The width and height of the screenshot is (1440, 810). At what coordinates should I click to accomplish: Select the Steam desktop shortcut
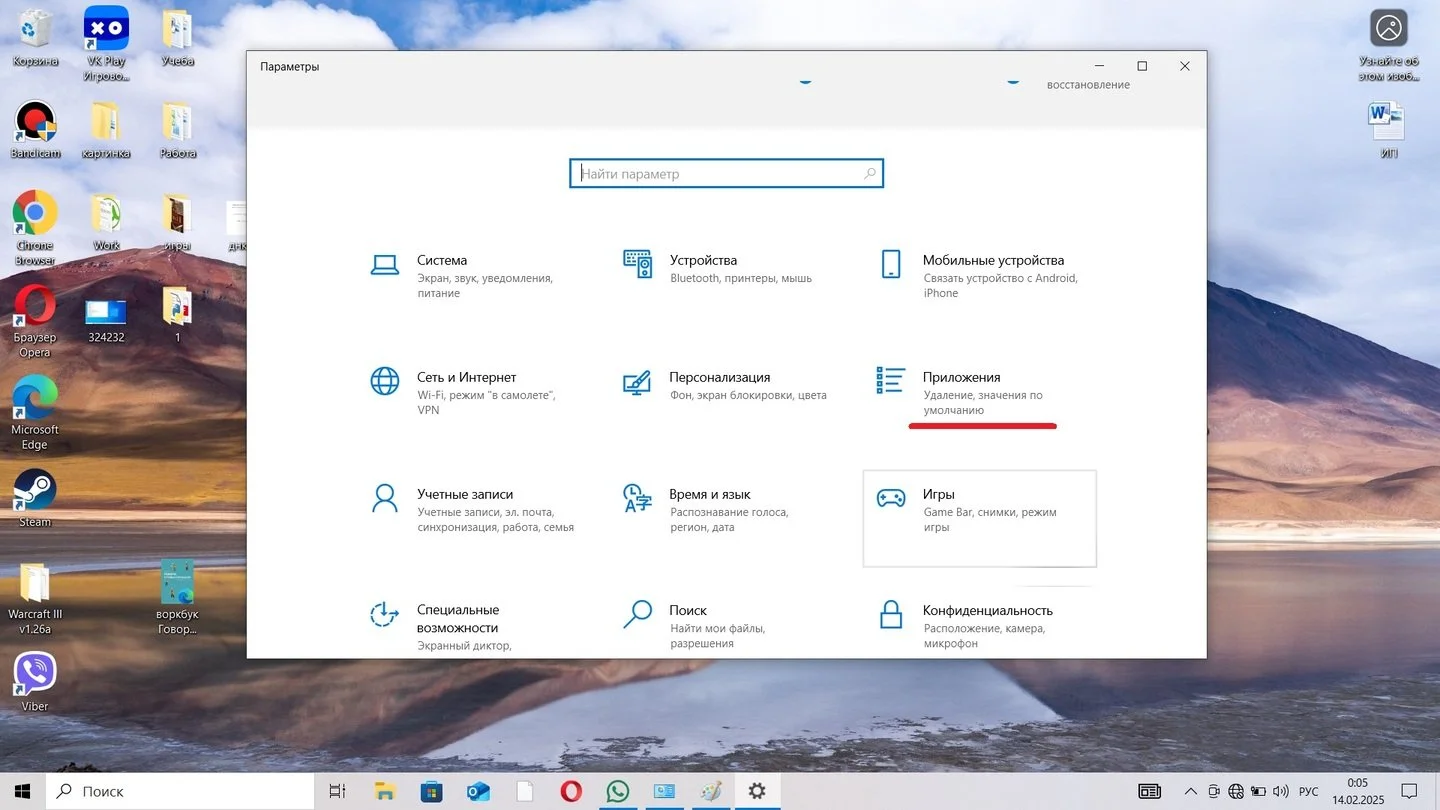(x=35, y=498)
